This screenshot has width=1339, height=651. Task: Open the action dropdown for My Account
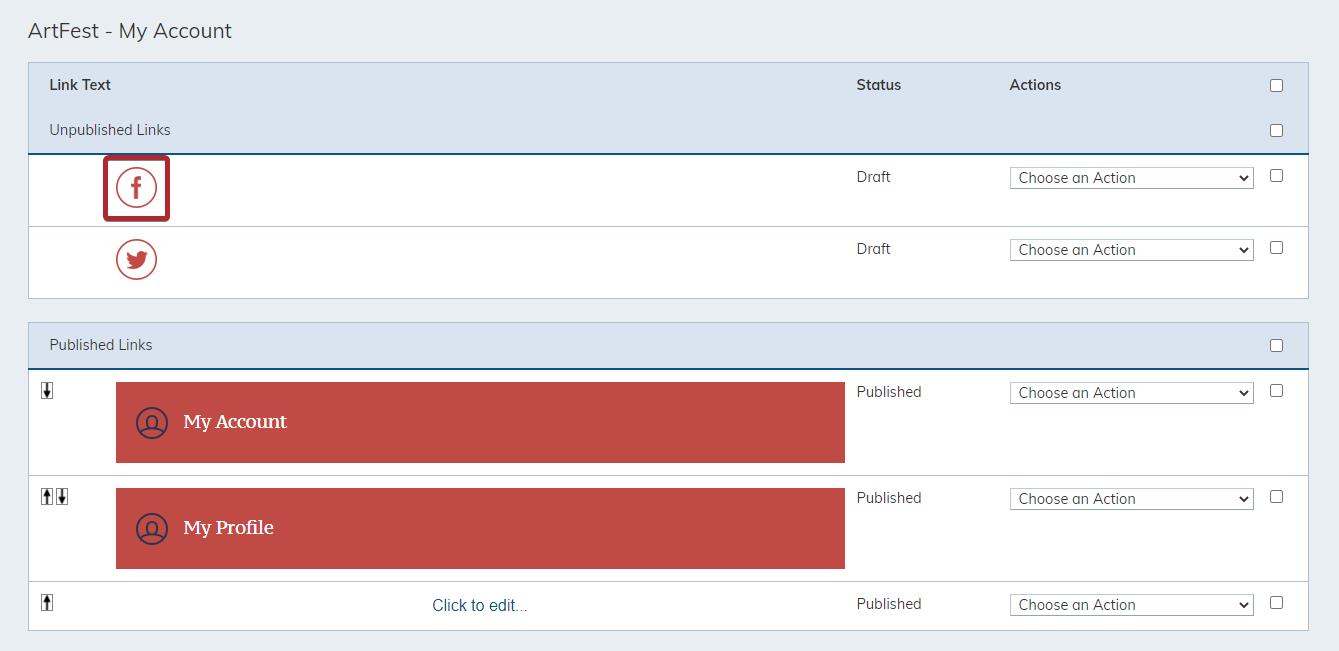(1131, 393)
